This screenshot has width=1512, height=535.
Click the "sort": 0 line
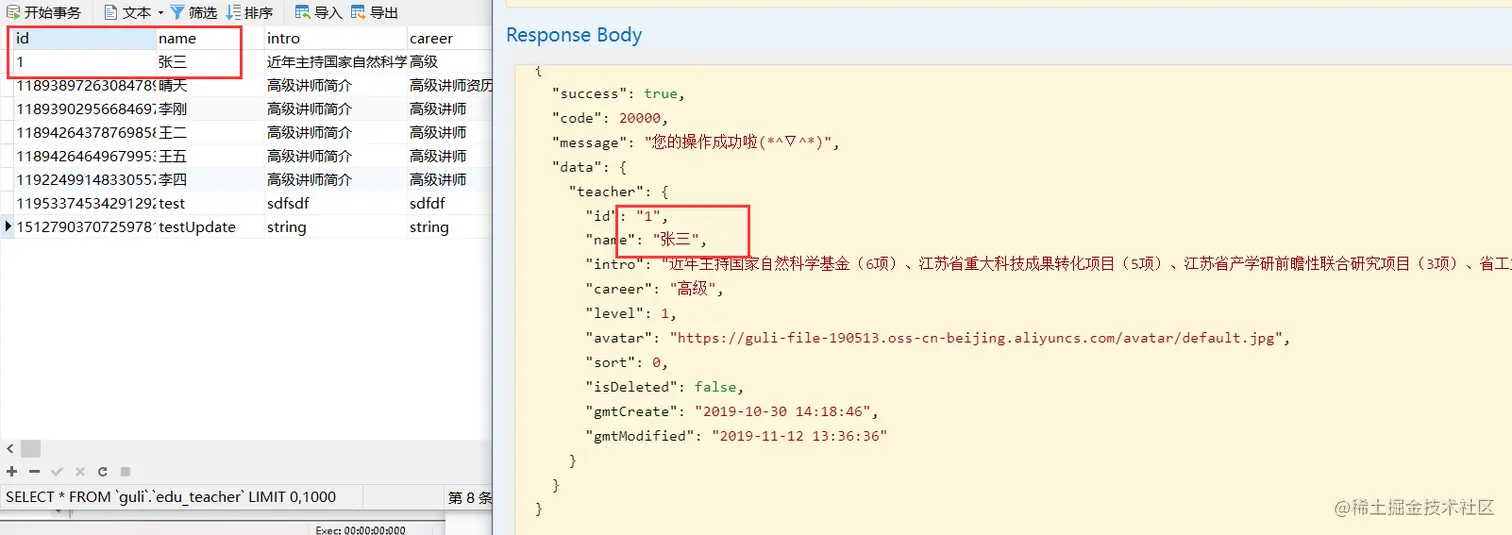click(626, 362)
